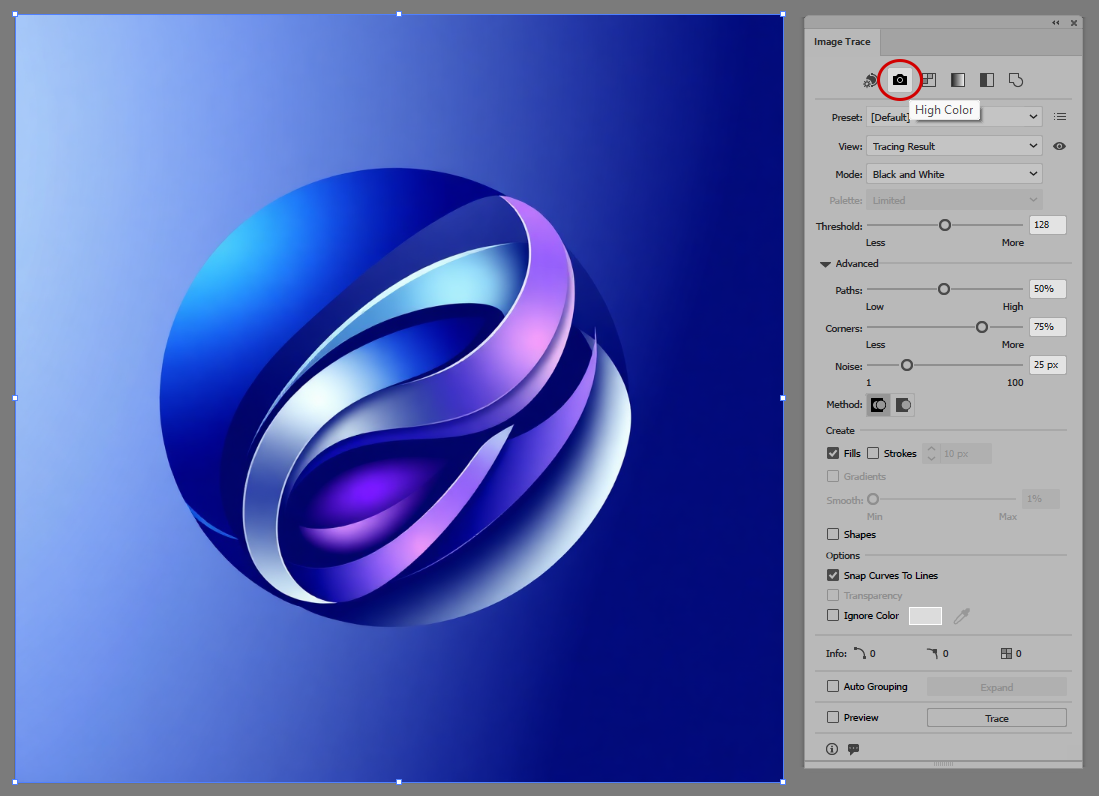Choose the Low Color preset icon
This screenshot has height=796, width=1099.
point(929,80)
